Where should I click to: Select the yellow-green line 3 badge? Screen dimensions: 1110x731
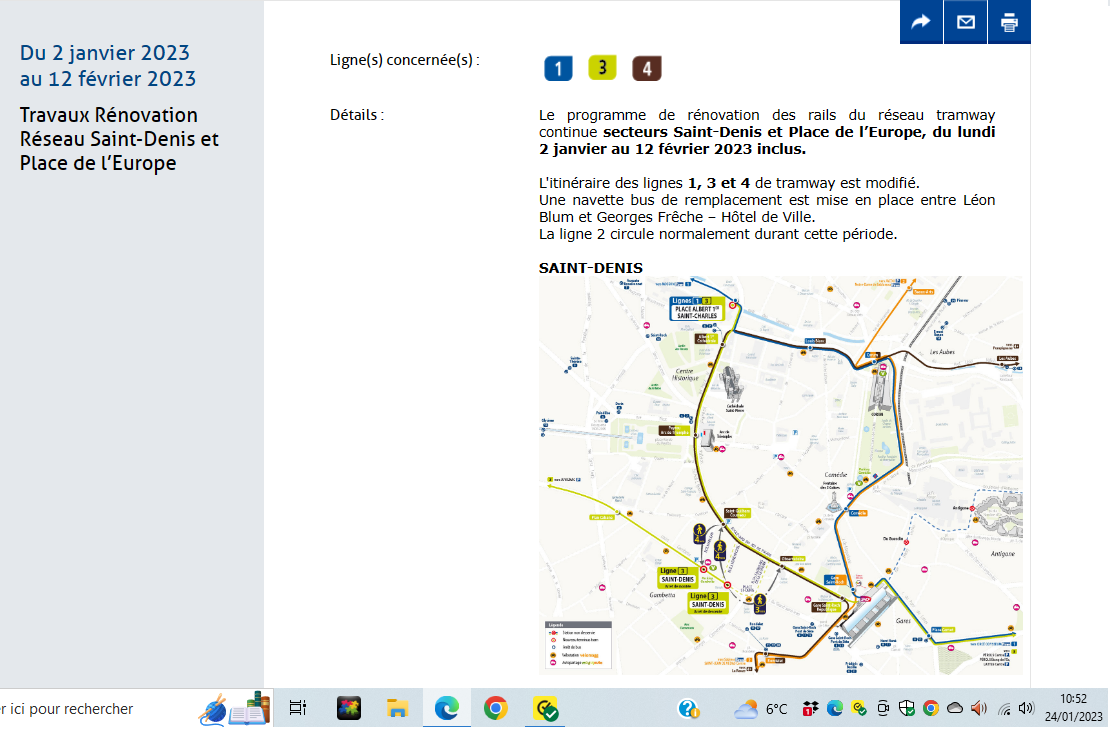tap(602, 68)
